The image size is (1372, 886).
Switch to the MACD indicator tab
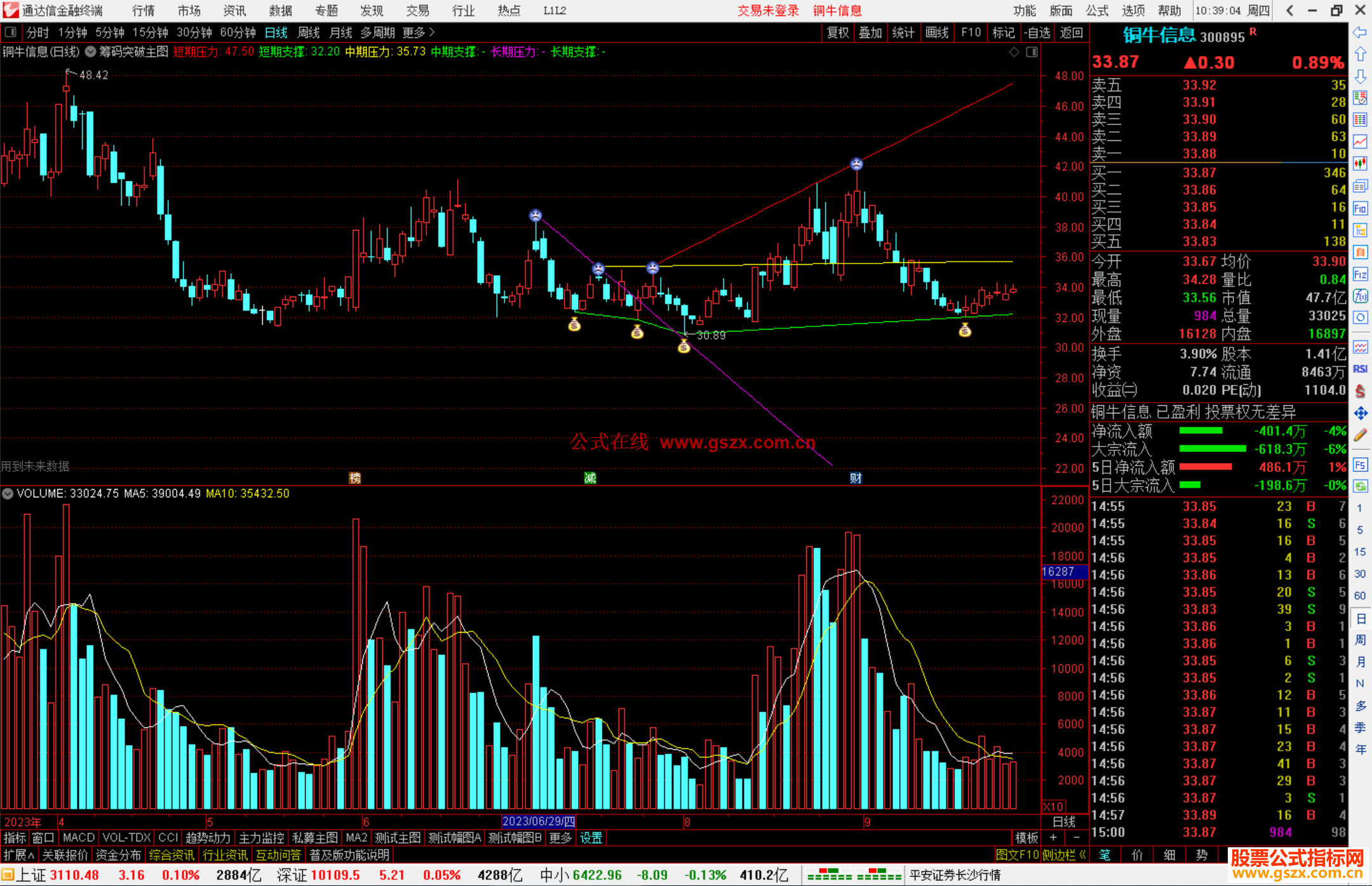[x=79, y=838]
